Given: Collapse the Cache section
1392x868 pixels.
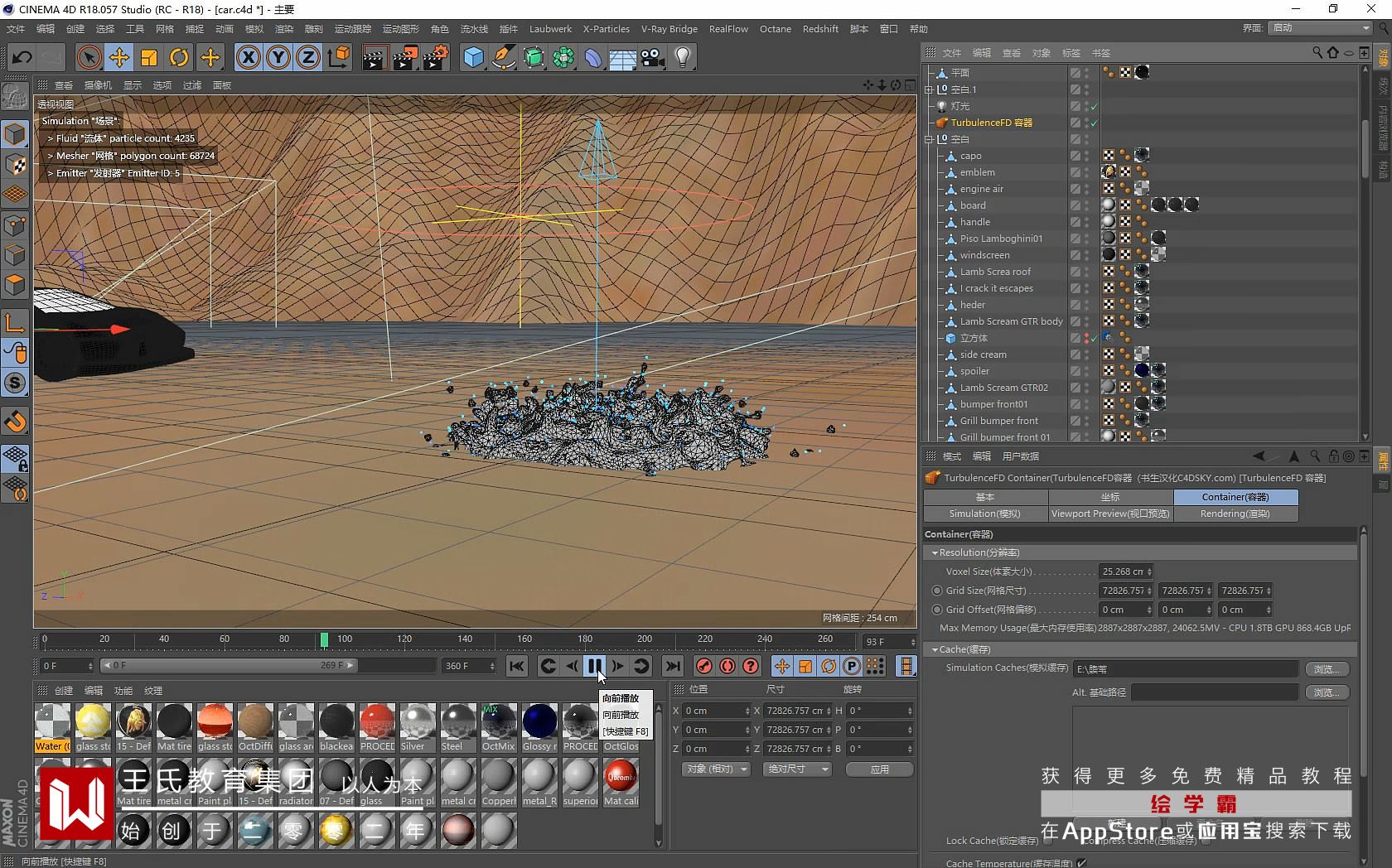Looking at the screenshot, I should [935, 649].
